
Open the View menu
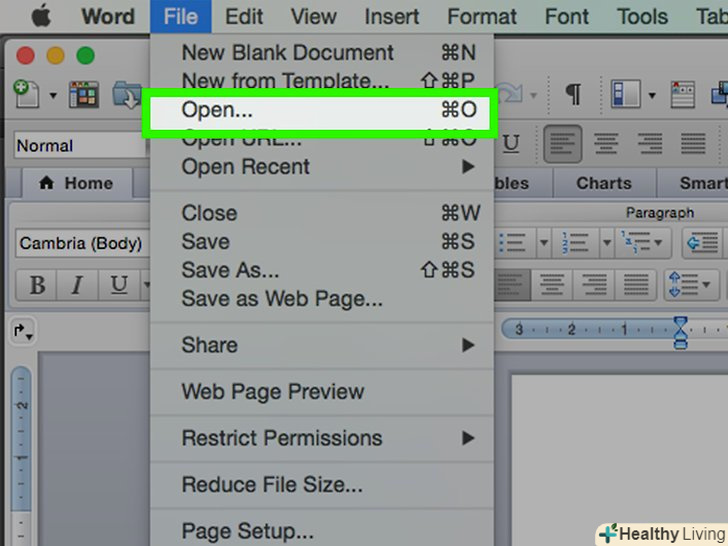point(313,17)
